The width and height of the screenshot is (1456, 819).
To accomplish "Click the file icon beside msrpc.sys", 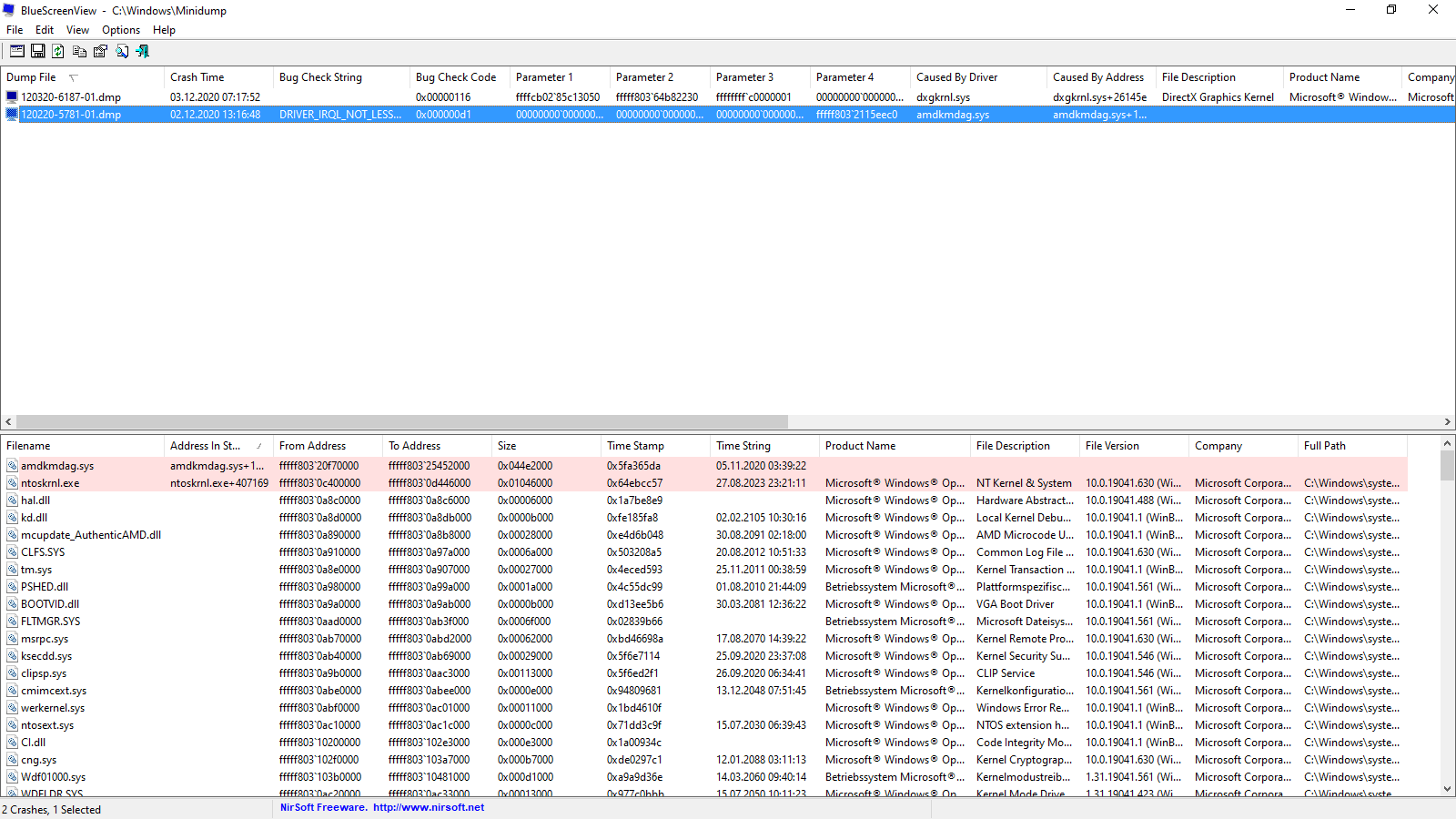I will click(12, 639).
